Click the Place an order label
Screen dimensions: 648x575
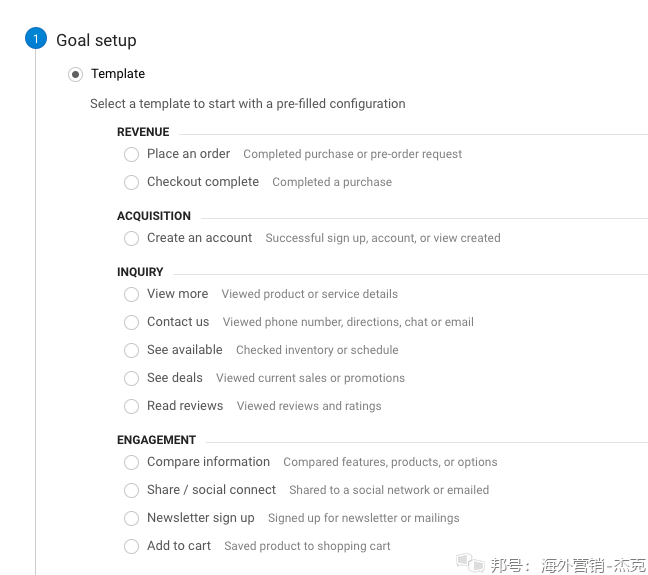point(188,154)
